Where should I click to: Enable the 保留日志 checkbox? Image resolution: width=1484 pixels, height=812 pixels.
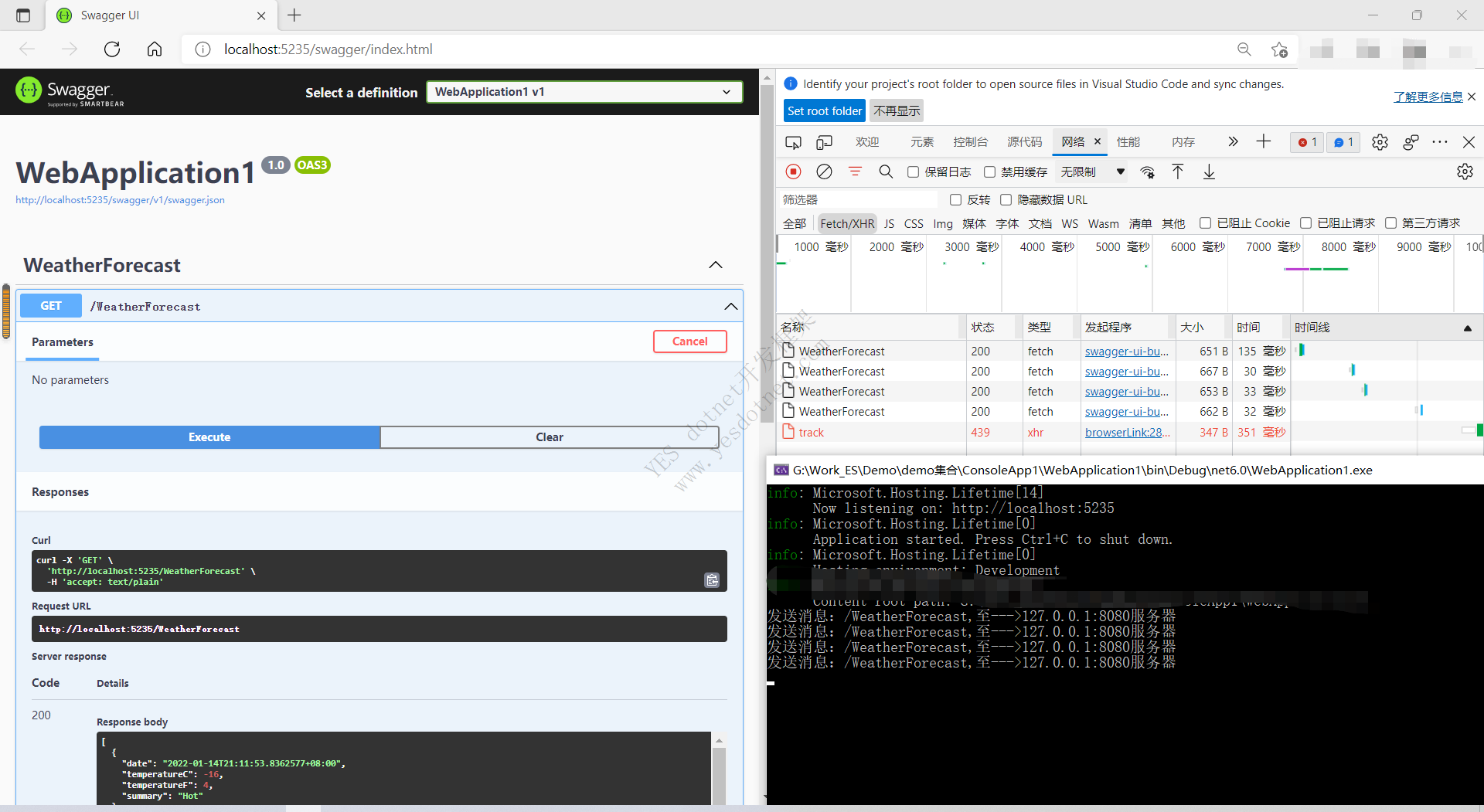point(913,172)
